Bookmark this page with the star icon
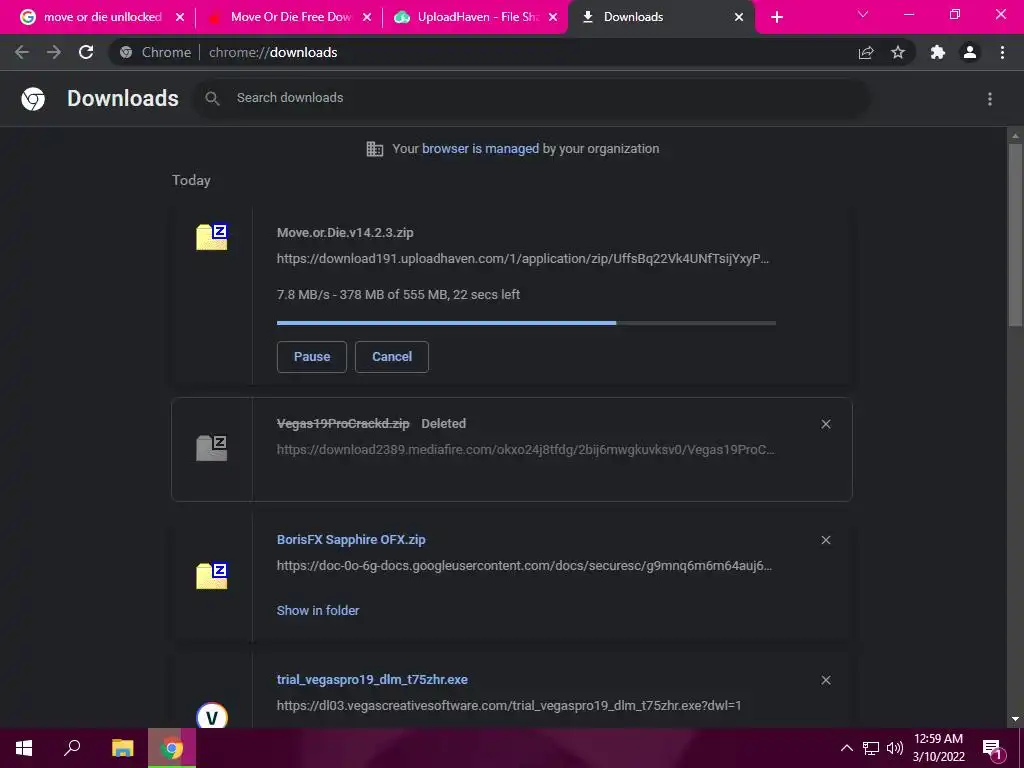The width and height of the screenshot is (1024, 768). 898,52
